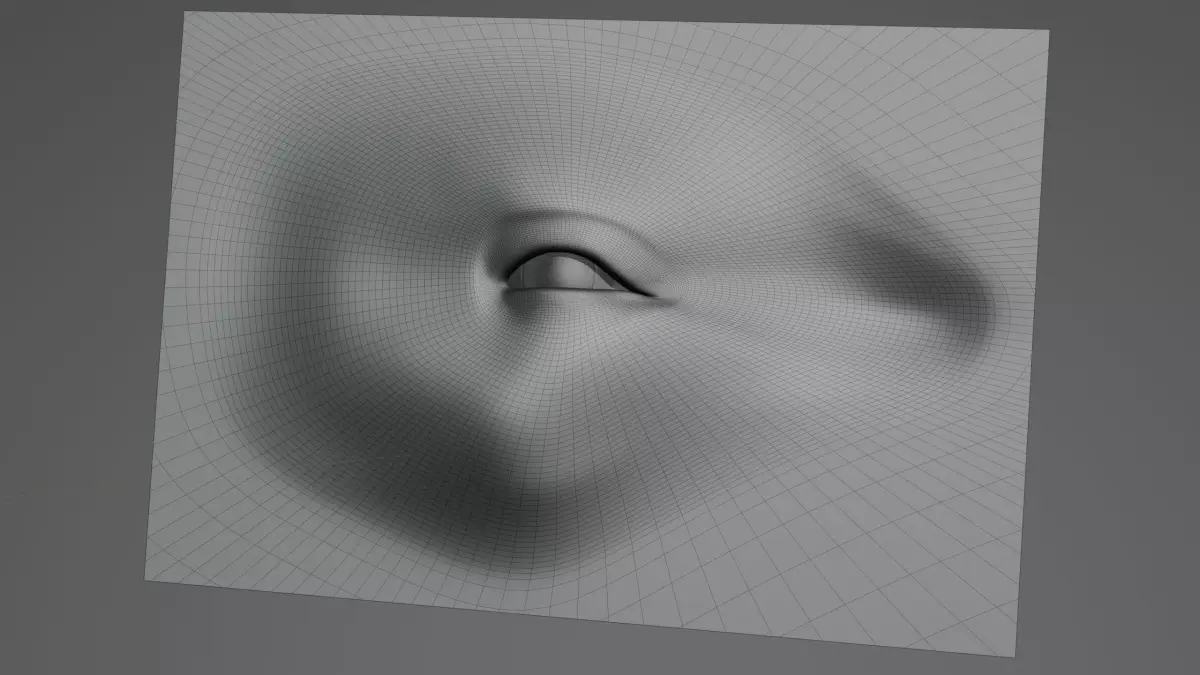This screenshot has width=1200, height=675.
Task: Select the bottom-left corner of the mesh plane
Action: pyautogui.click(x=148, y=577)
